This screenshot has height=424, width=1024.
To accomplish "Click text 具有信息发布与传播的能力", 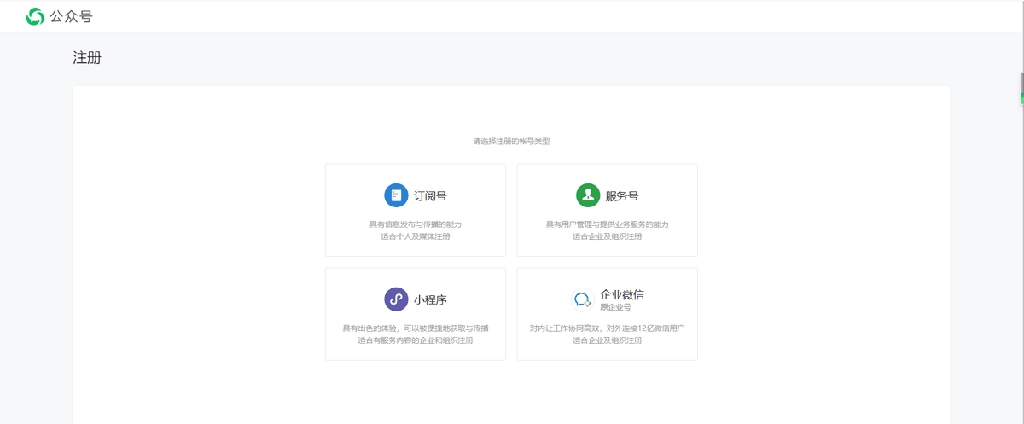I will [415, 224].
